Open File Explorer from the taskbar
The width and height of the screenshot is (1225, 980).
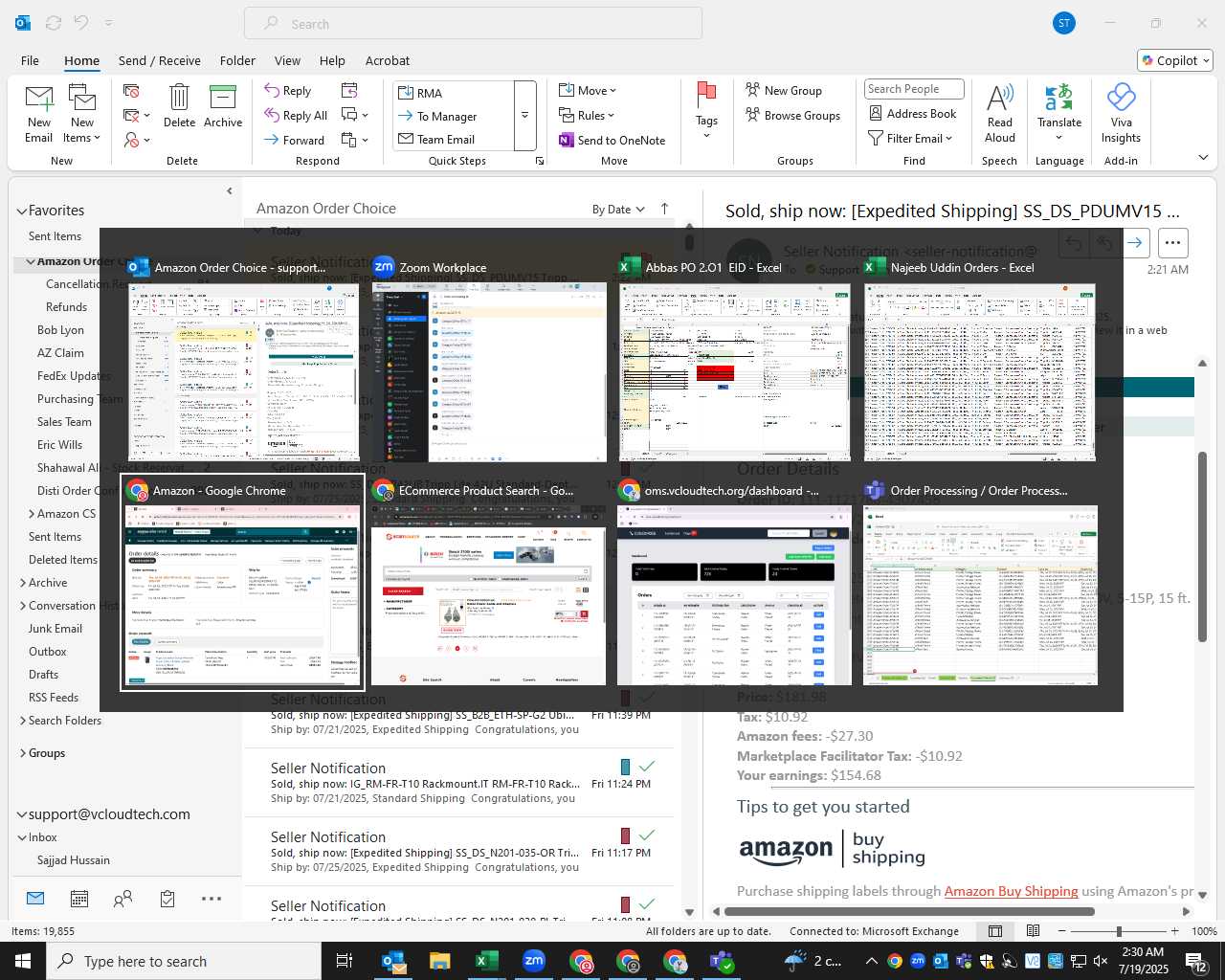point(439,961)
